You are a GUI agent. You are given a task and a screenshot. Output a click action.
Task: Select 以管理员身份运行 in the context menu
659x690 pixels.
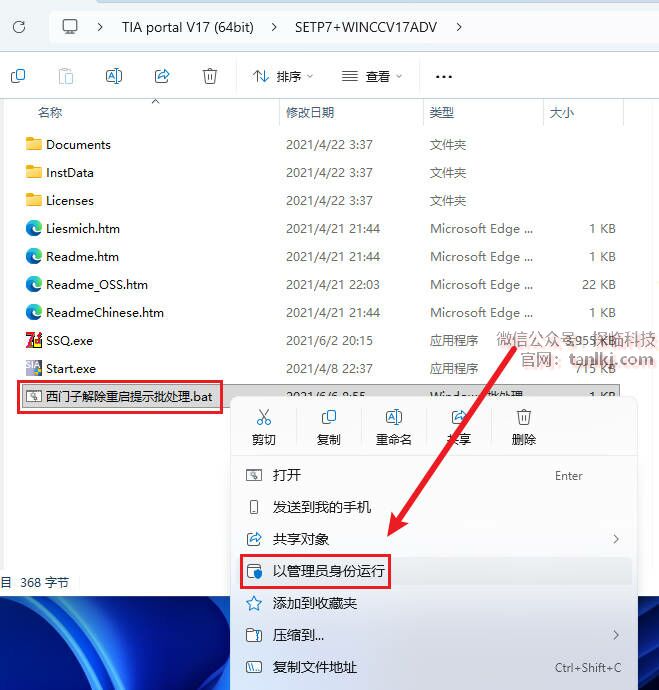(x=434, y=571)
